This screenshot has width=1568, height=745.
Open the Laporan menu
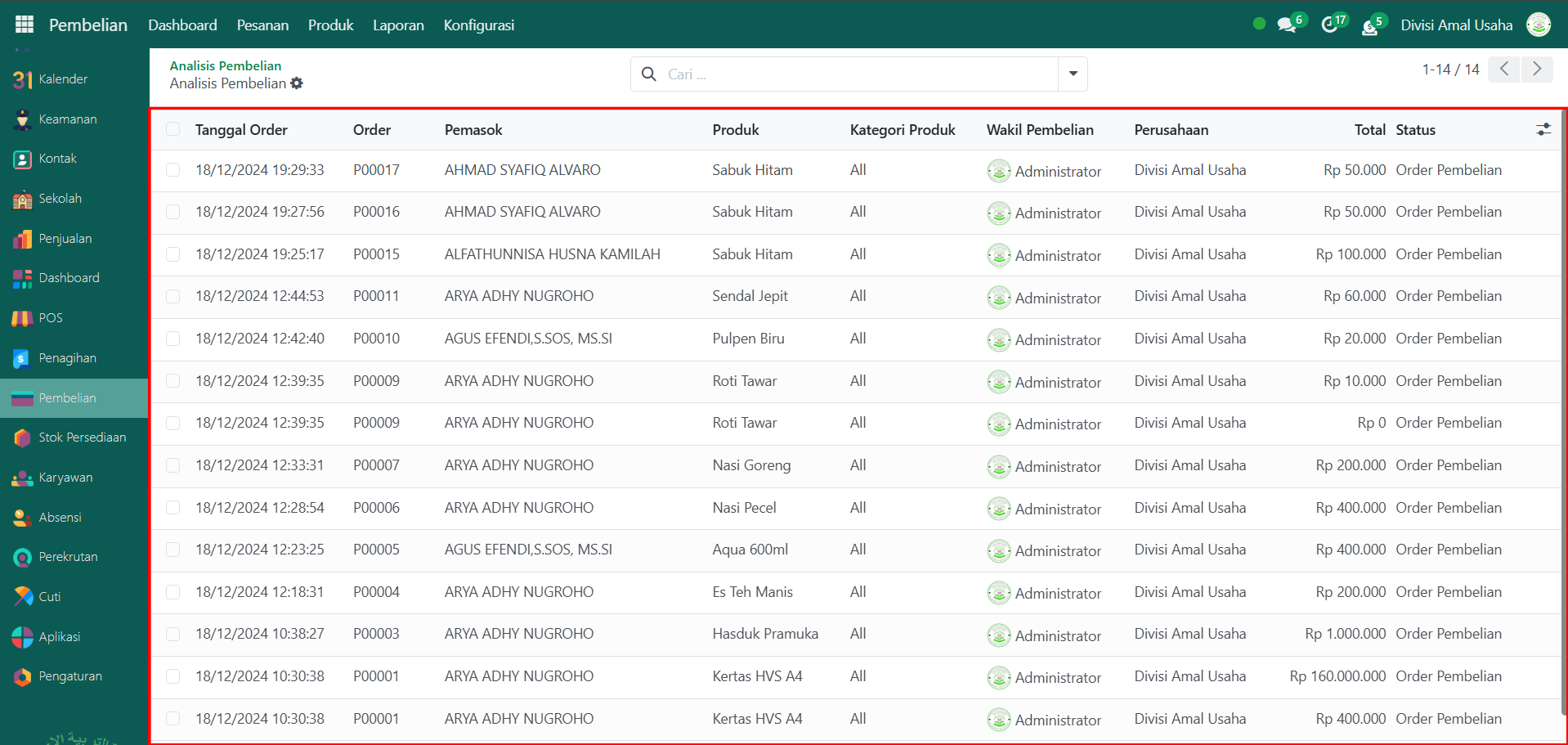pyautogui.click(x=398, y=25)
